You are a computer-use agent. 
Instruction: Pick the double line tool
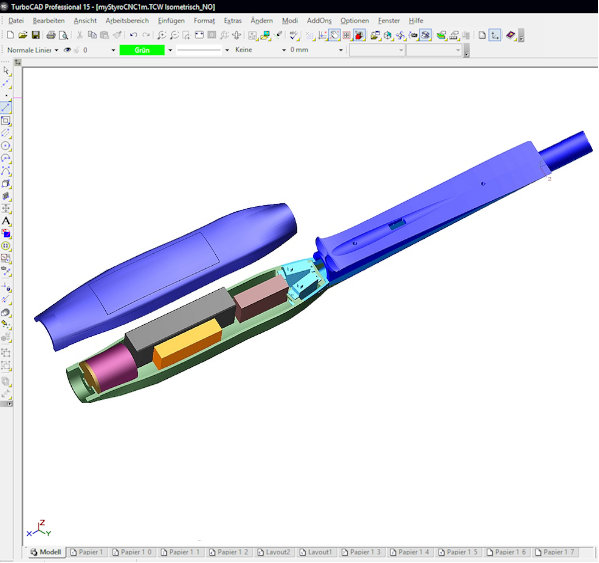(x=6, y=133)
